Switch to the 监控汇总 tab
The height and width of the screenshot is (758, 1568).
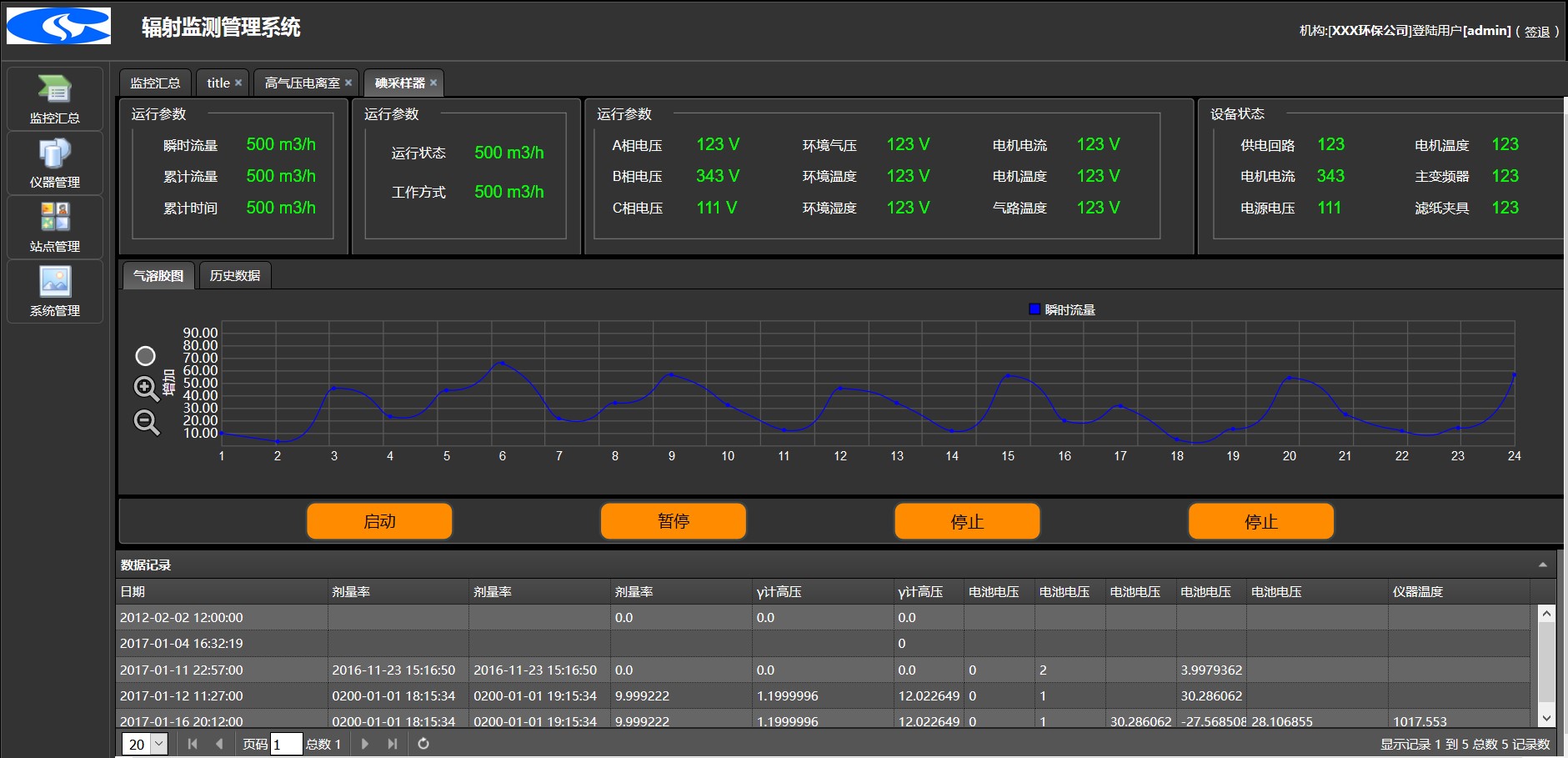pyautogui.click(x=155, y=83)
